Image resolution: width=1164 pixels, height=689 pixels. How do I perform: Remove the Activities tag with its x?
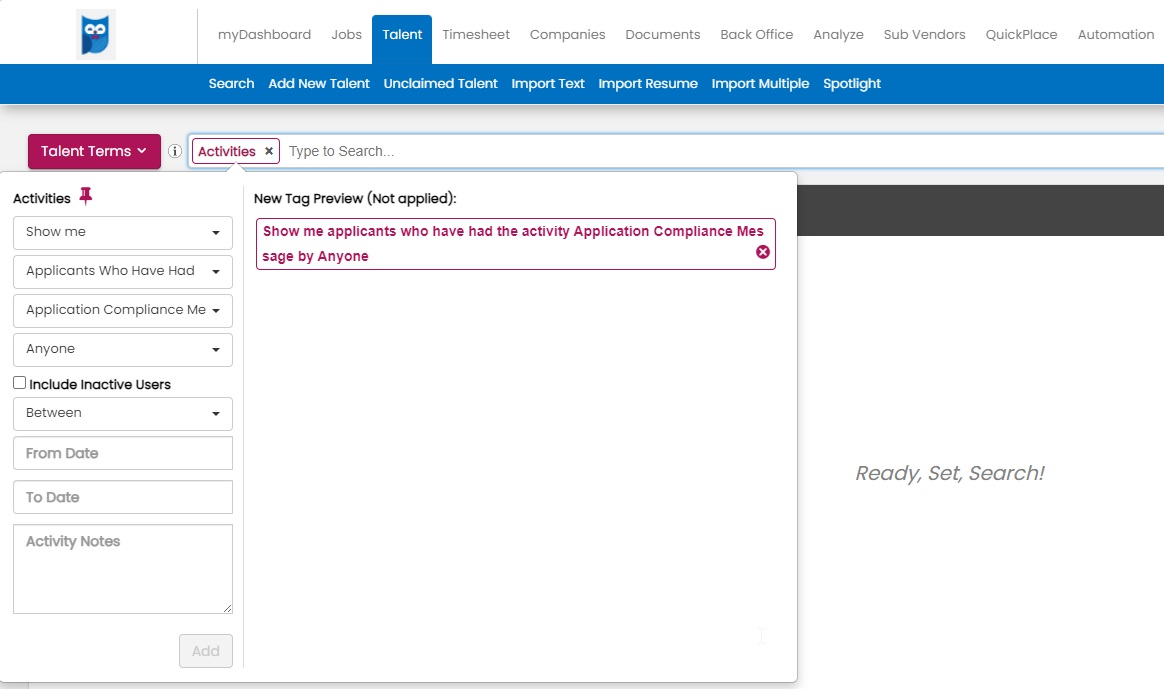point(269,151)
